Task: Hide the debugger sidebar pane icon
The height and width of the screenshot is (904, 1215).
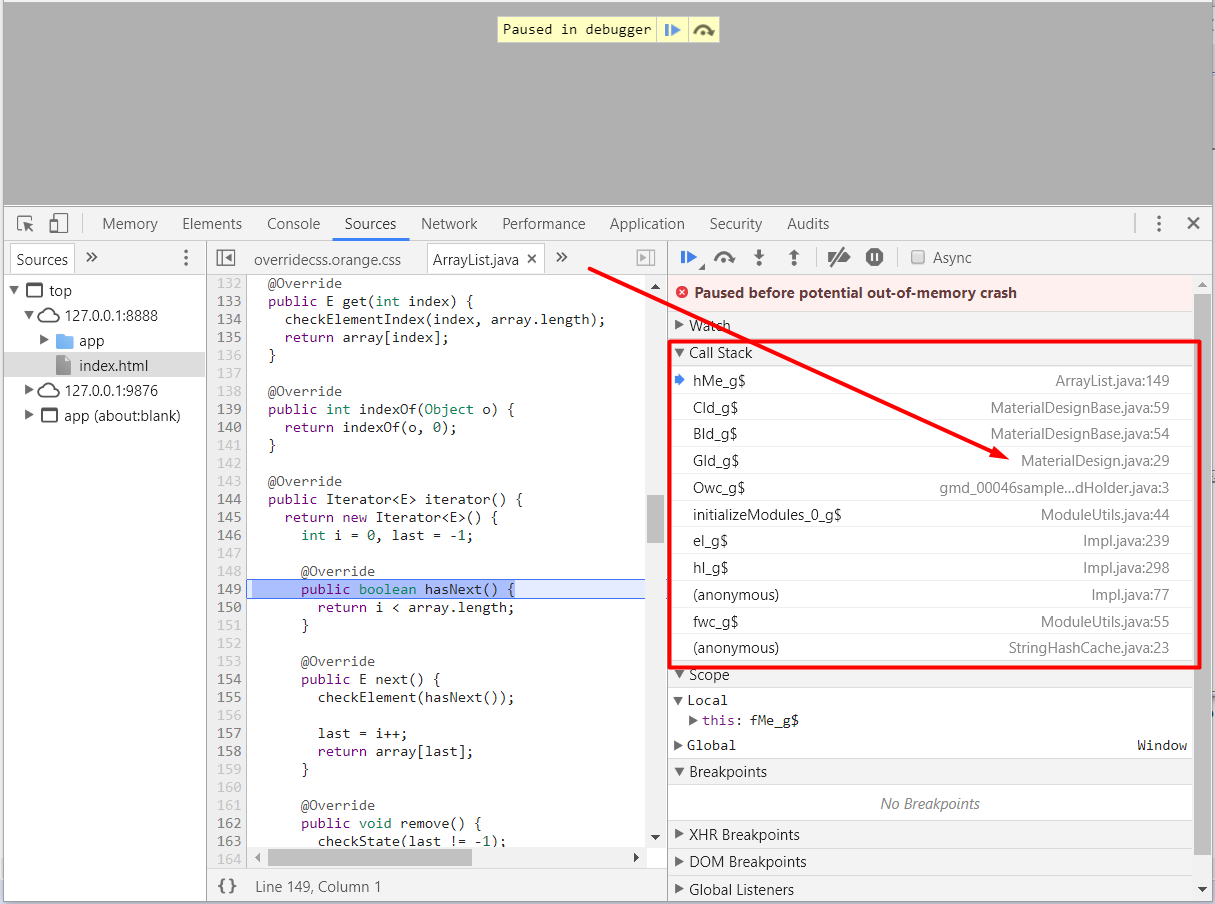Action: coord(646,258)
